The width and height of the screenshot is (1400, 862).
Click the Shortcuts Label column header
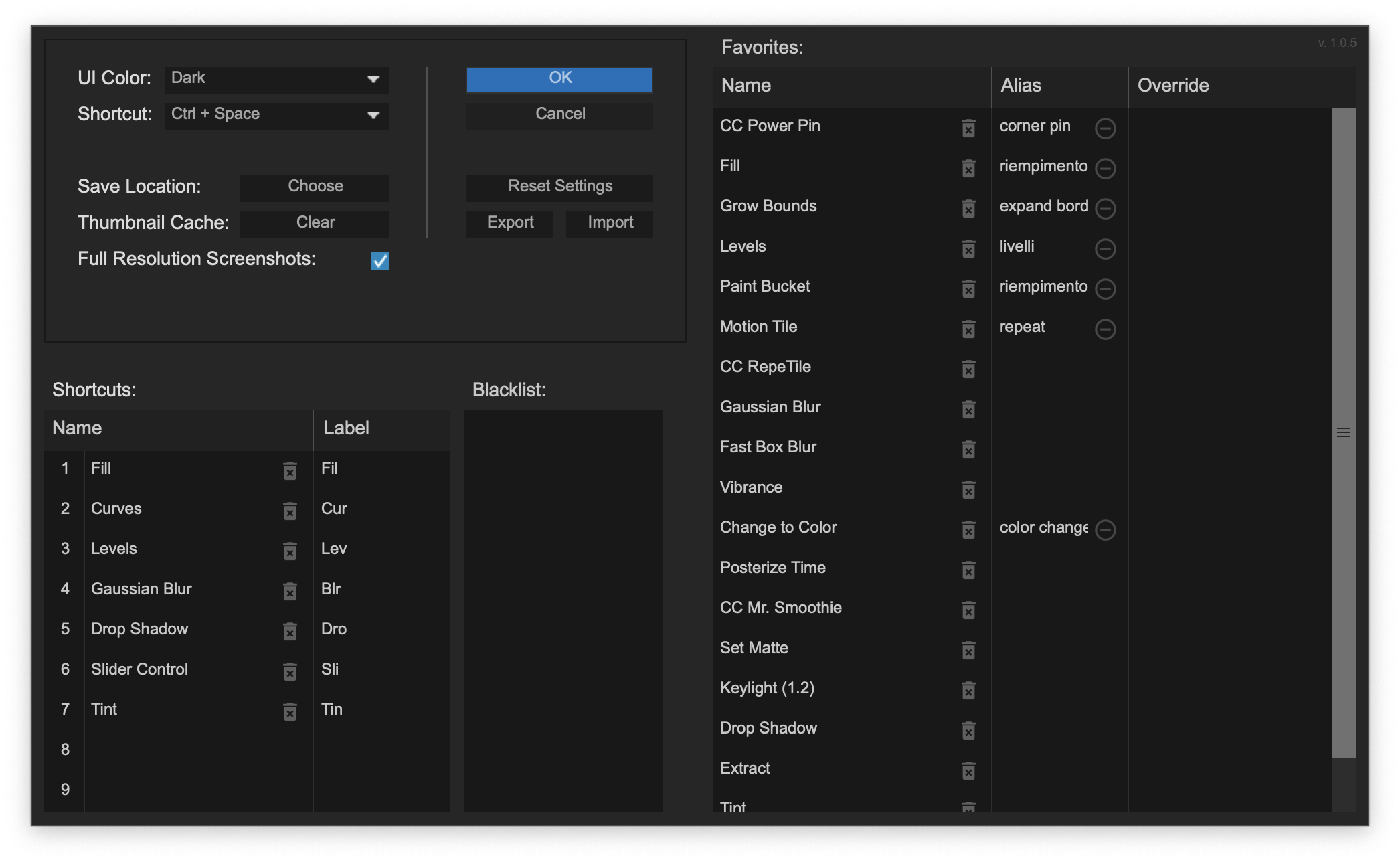(x=382, y=429)
